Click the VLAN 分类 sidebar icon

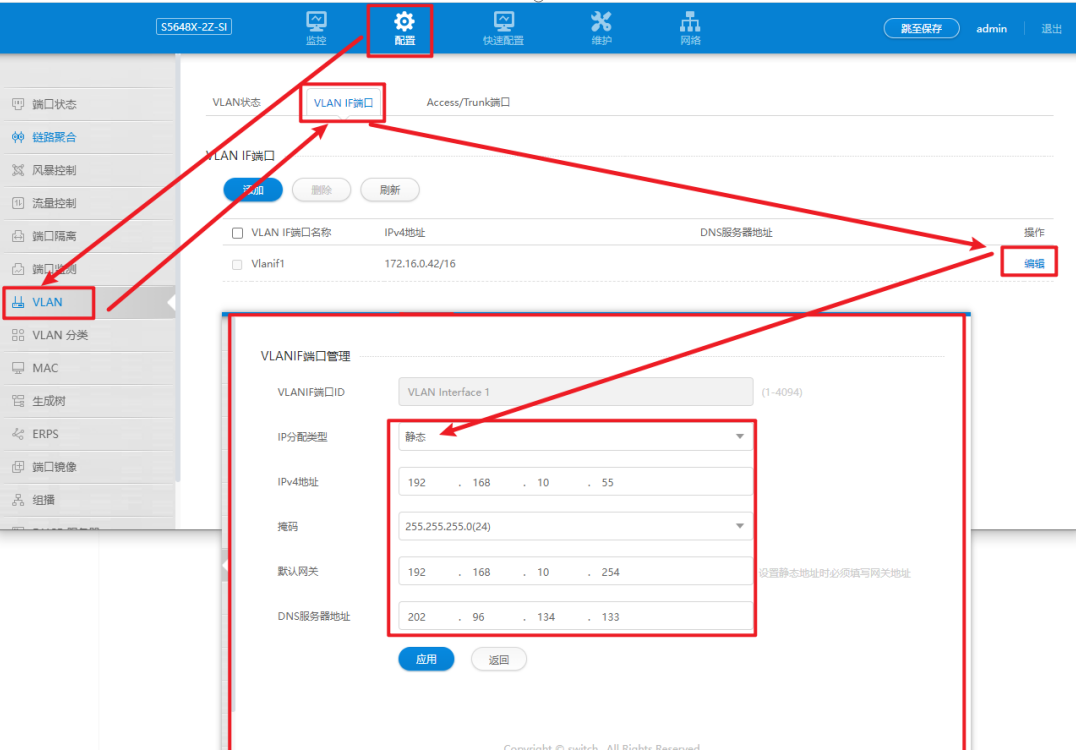pos(19,335)
